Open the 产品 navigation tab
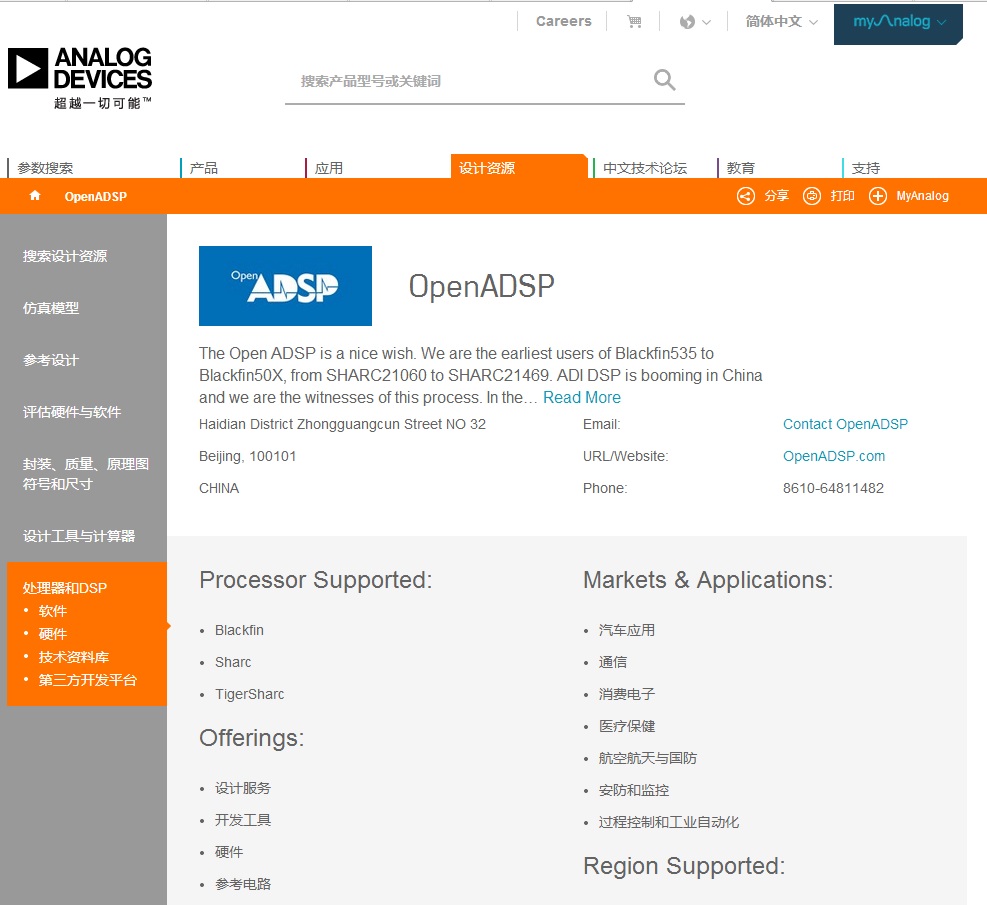The image size is (987, 905). (203, 168)
